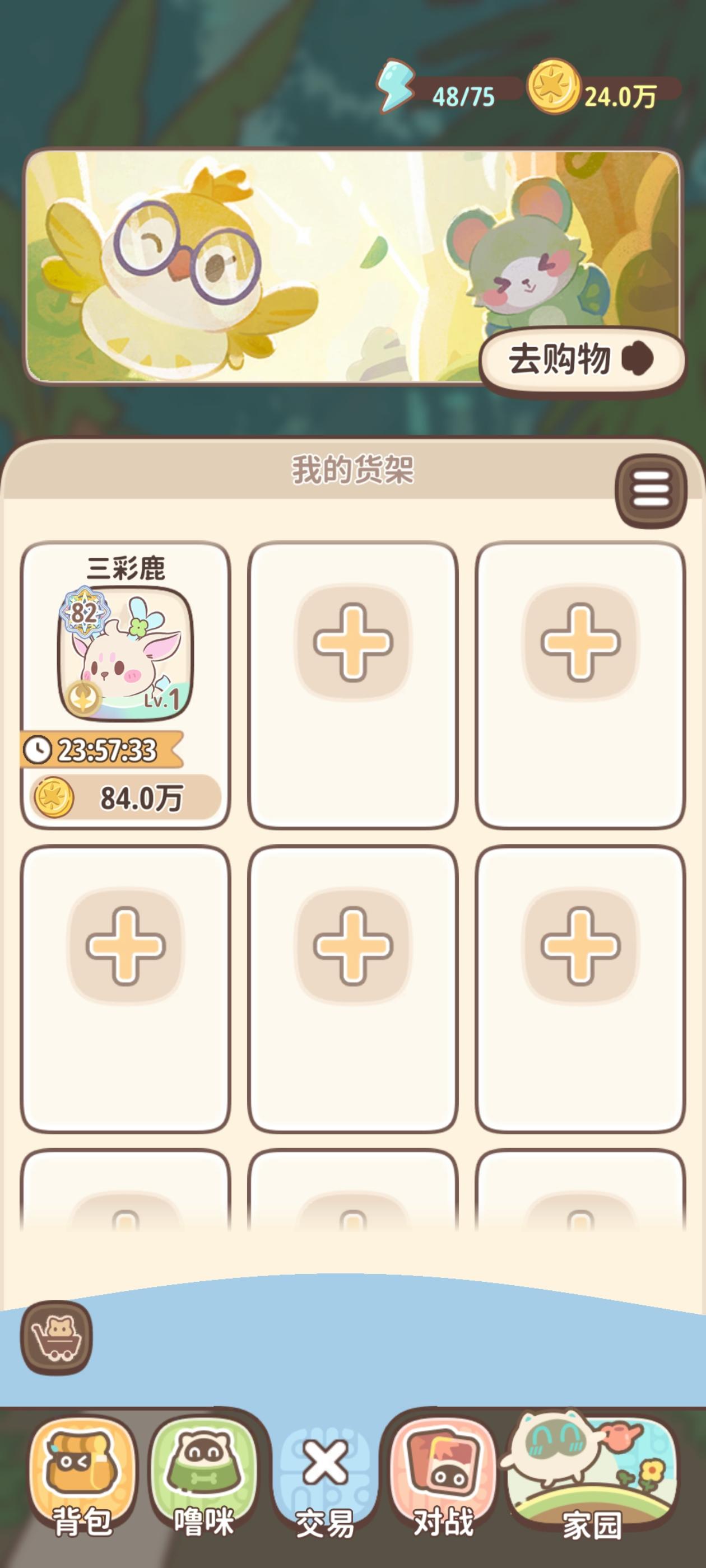The image size is (706, 1568).
Task: Go to the 家园 home tab
Action: [x=592, y=1474]
